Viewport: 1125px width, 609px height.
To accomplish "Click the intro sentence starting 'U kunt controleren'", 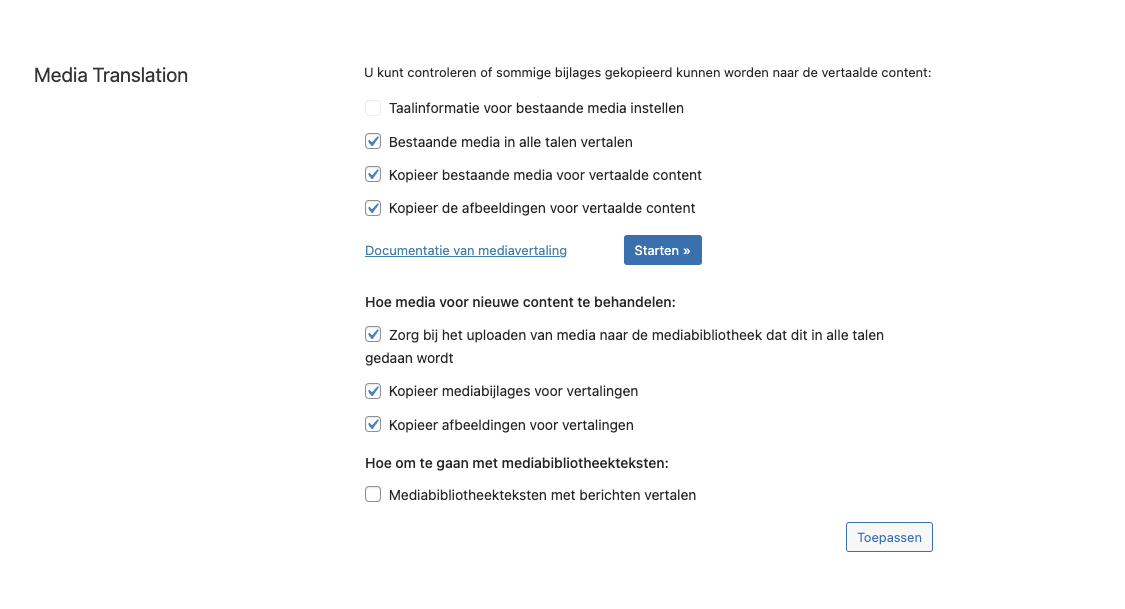I will 647,72.
